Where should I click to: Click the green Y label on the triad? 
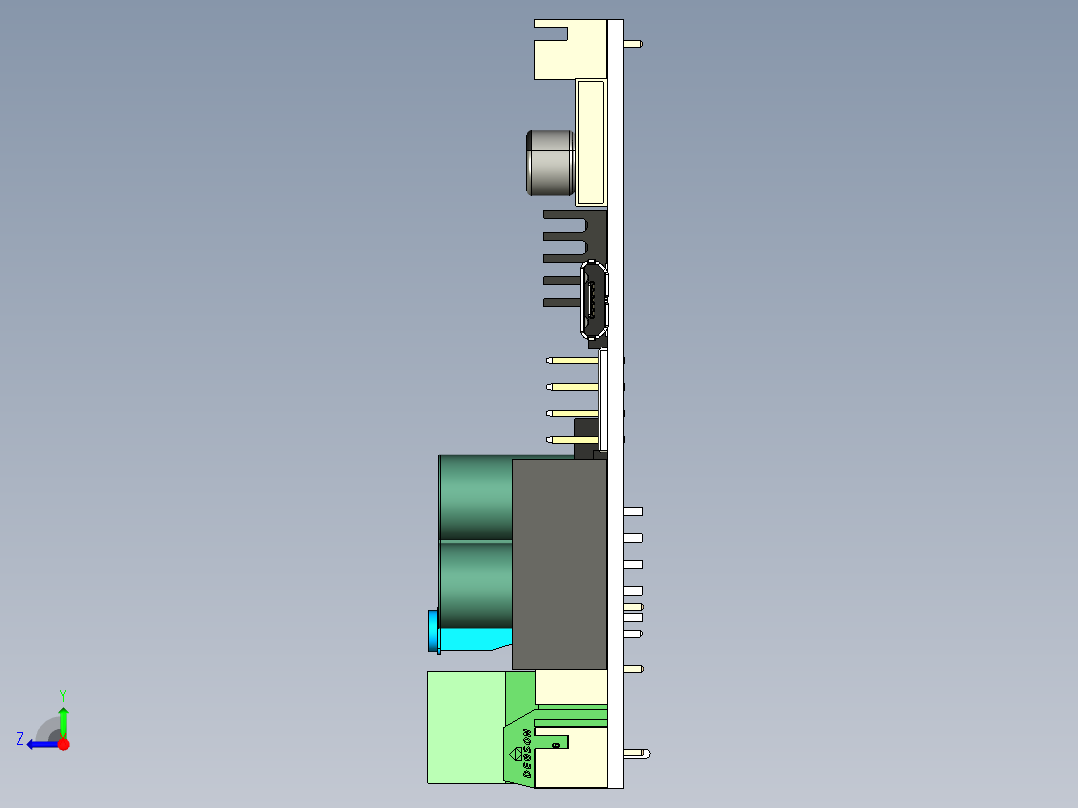coord(63,694)
